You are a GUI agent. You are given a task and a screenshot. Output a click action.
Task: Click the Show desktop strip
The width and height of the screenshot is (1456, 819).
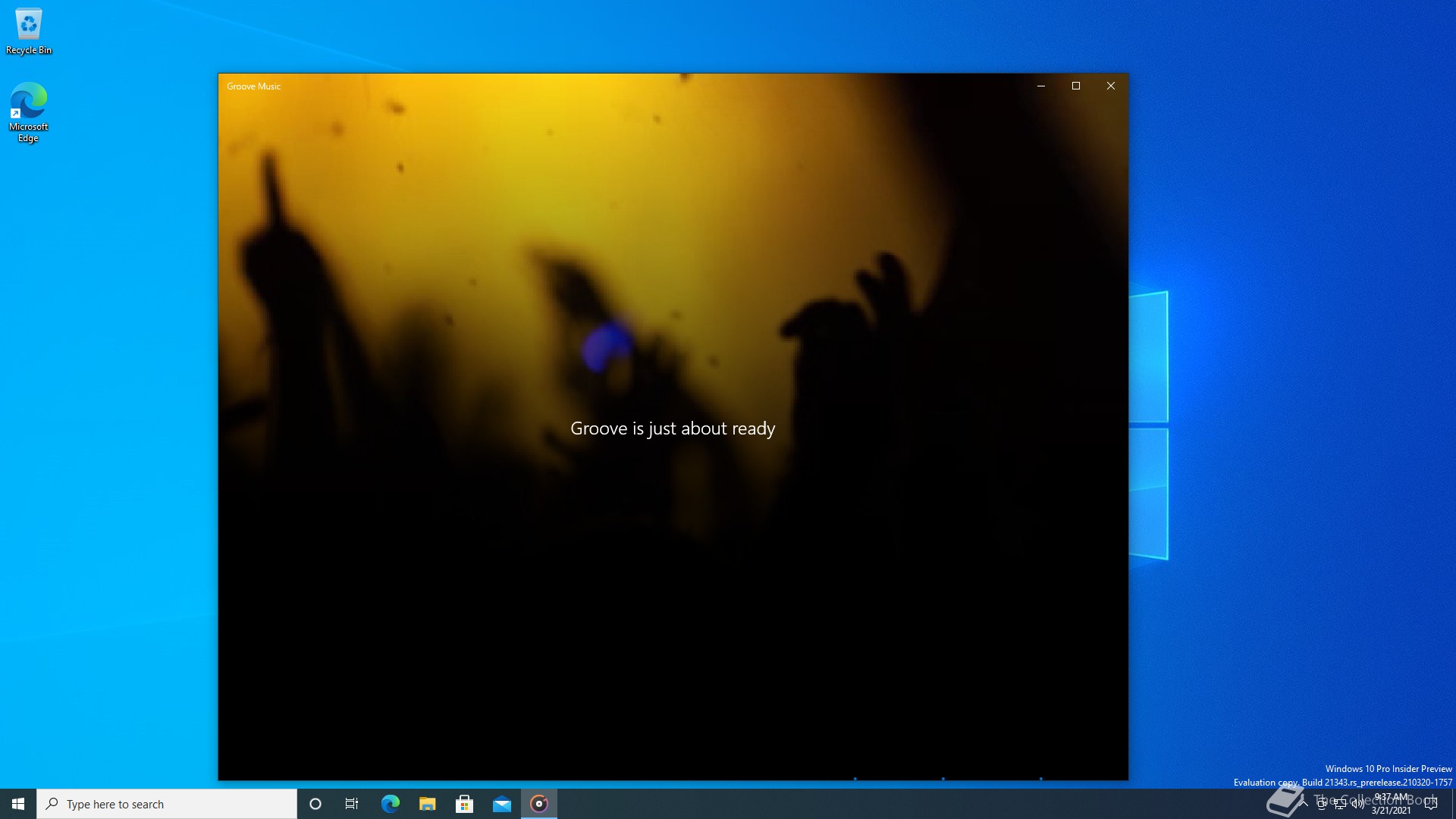[x=1453, y=804]
